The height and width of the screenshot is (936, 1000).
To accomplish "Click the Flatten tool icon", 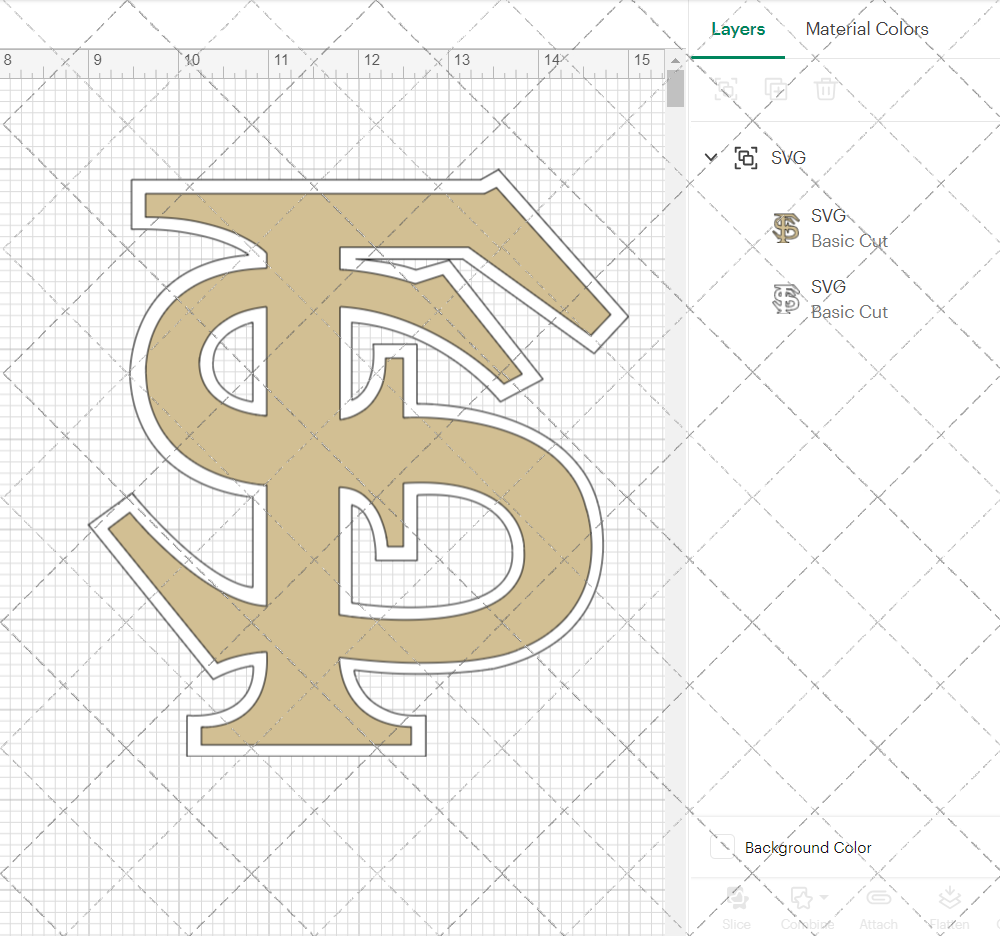I will click(x=950, y=898).
